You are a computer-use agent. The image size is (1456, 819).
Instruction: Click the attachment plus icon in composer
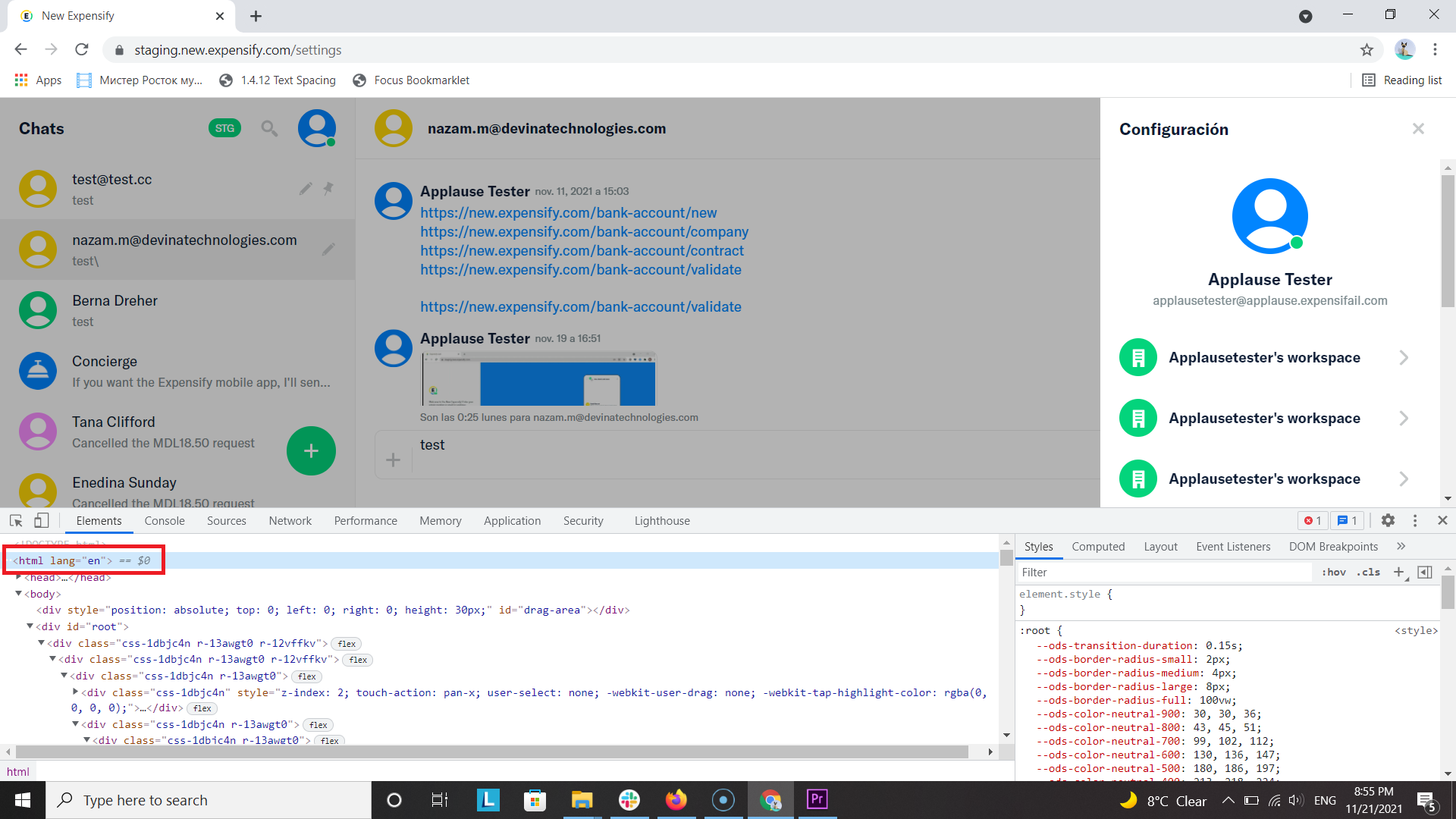(393, 460)
